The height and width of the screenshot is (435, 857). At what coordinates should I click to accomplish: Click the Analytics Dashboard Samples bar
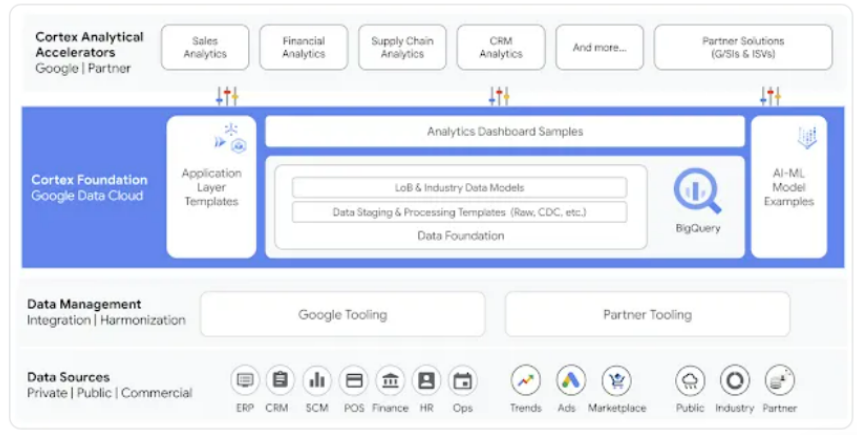click(x=505, y=131)
